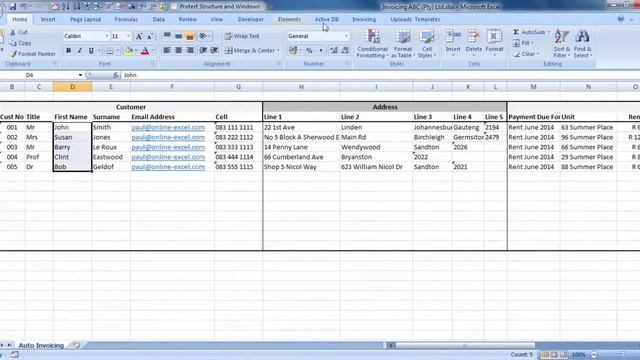Click email link in Eastwood's row
640x360 pixels.
[168, 157]
